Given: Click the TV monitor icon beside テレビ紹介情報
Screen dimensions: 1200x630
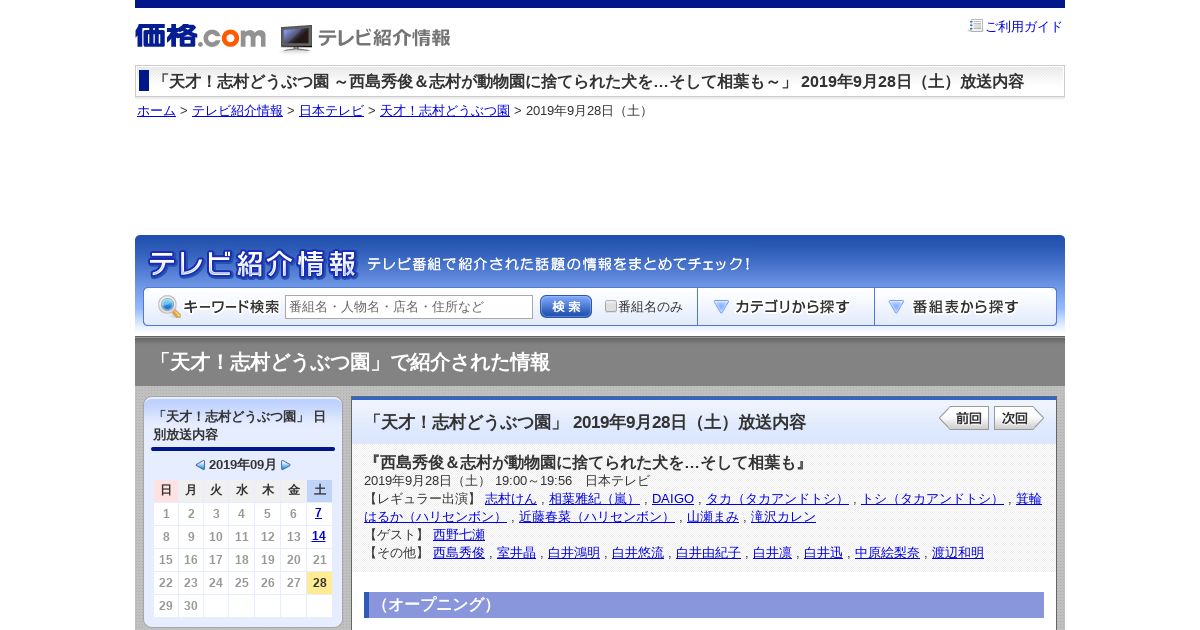Looking at the screenshot, I should pyautogui.click(x=296, y=38).
